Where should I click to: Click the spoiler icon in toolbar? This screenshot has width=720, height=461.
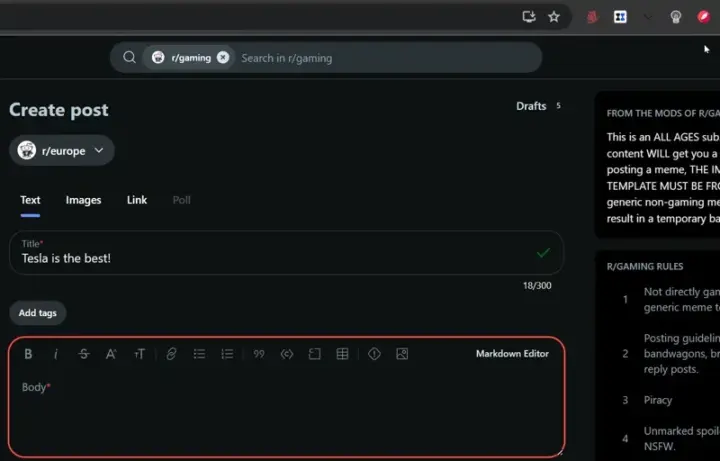374,354
